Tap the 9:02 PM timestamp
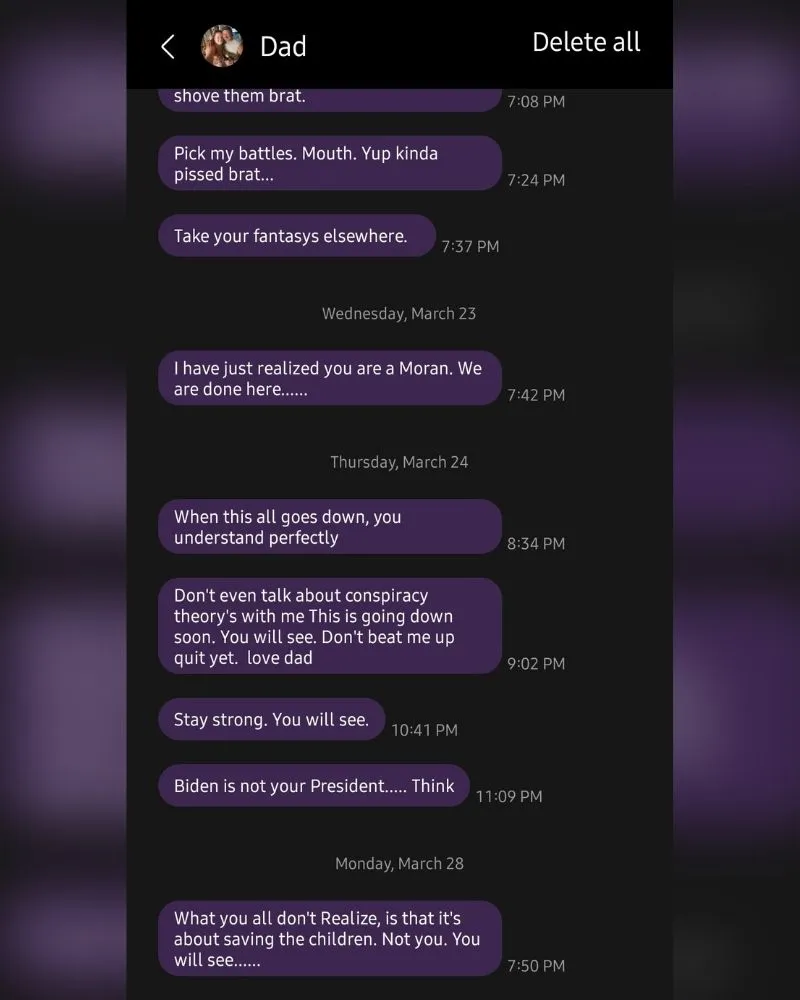Viewport: 800px width, 1000px height. point(536,664)
